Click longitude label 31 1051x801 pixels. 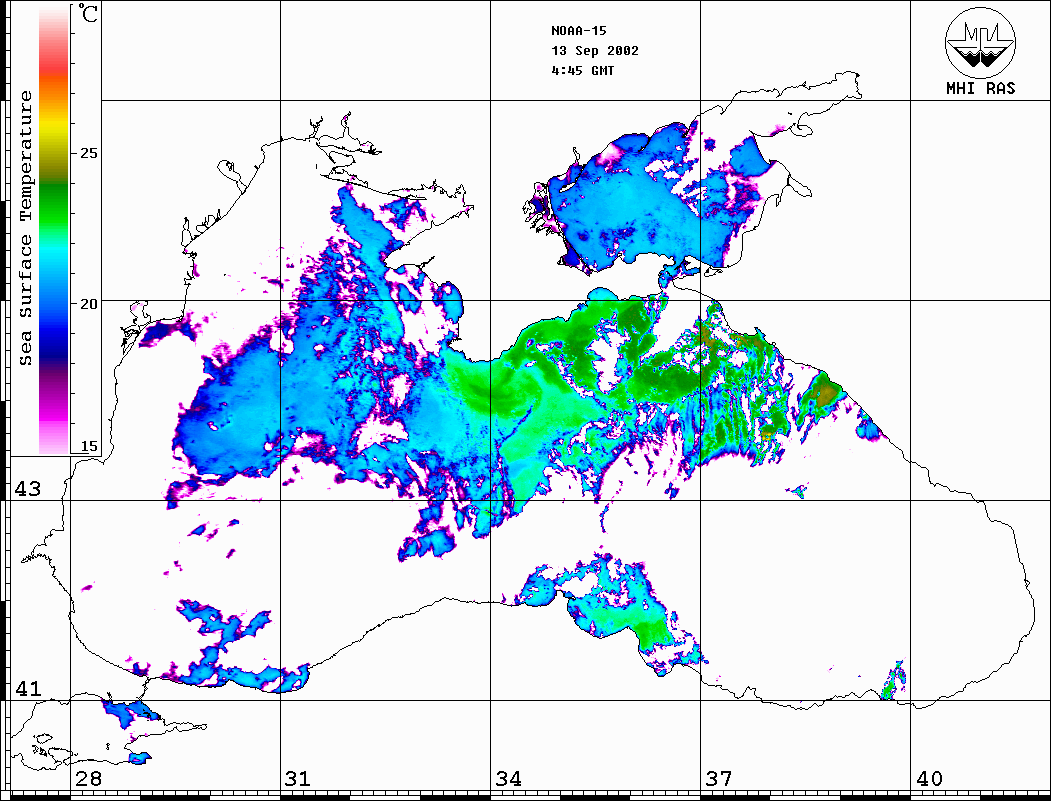click(x=298, y=779)
